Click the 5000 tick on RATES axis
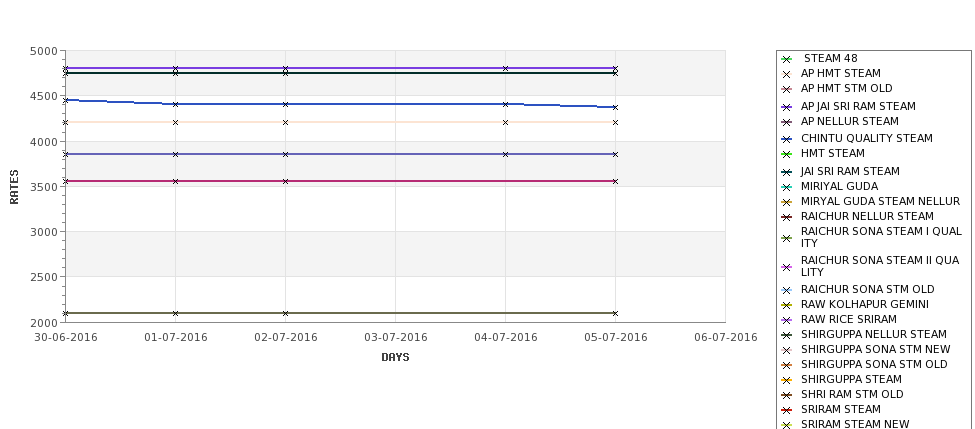 44,52
